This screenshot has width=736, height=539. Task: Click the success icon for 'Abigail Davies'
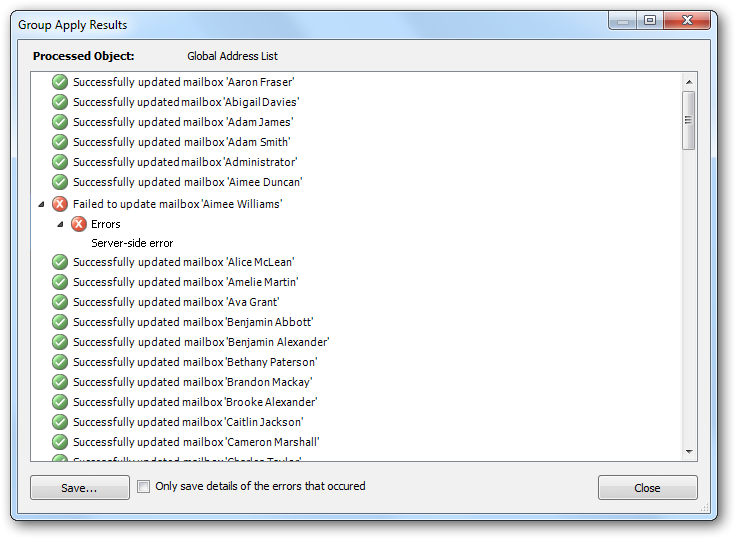click(60, 102)
